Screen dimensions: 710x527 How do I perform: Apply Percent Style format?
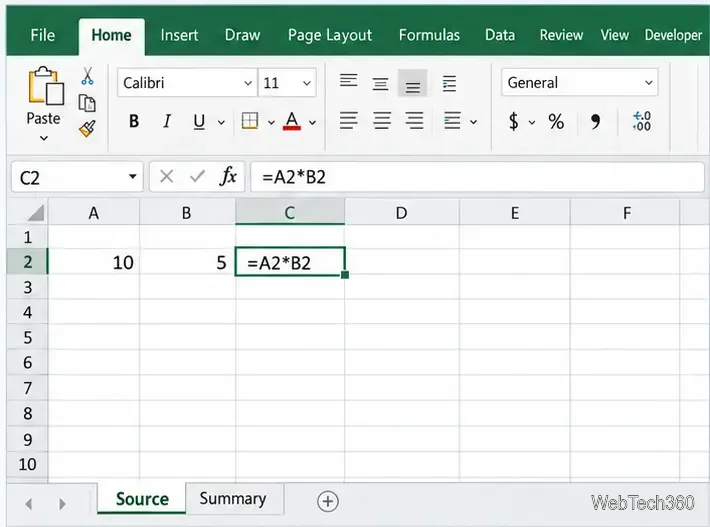(x=556, y=121)
